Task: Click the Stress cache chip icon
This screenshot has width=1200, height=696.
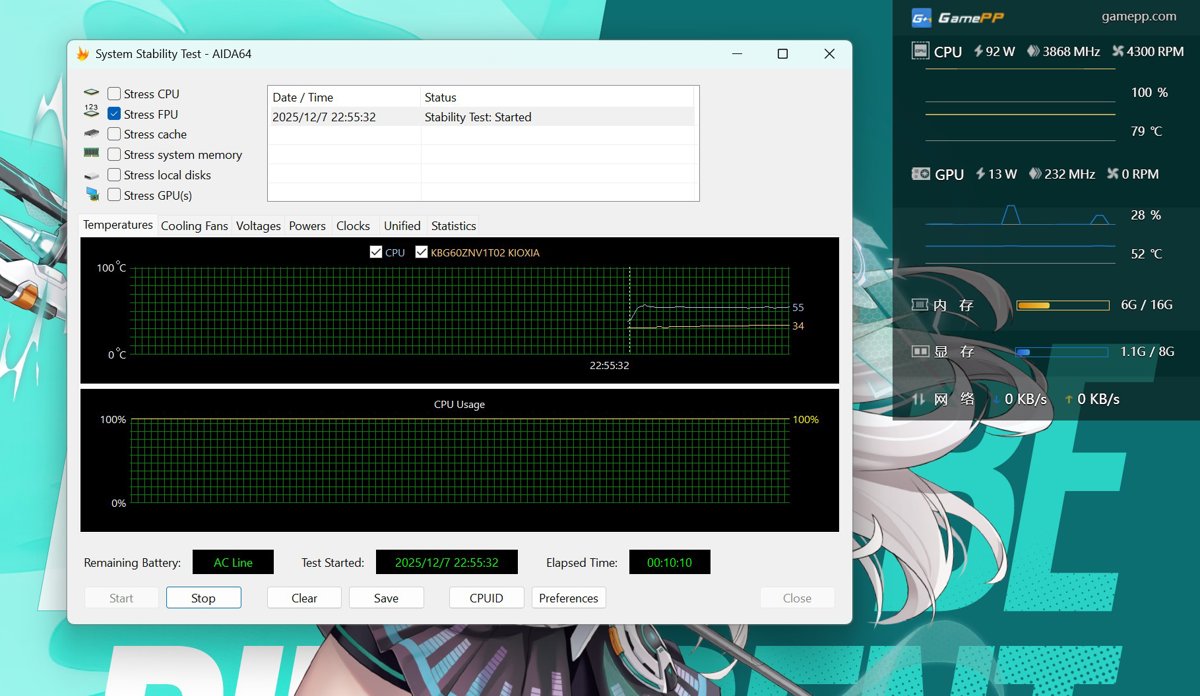Action: click(91, 133)
